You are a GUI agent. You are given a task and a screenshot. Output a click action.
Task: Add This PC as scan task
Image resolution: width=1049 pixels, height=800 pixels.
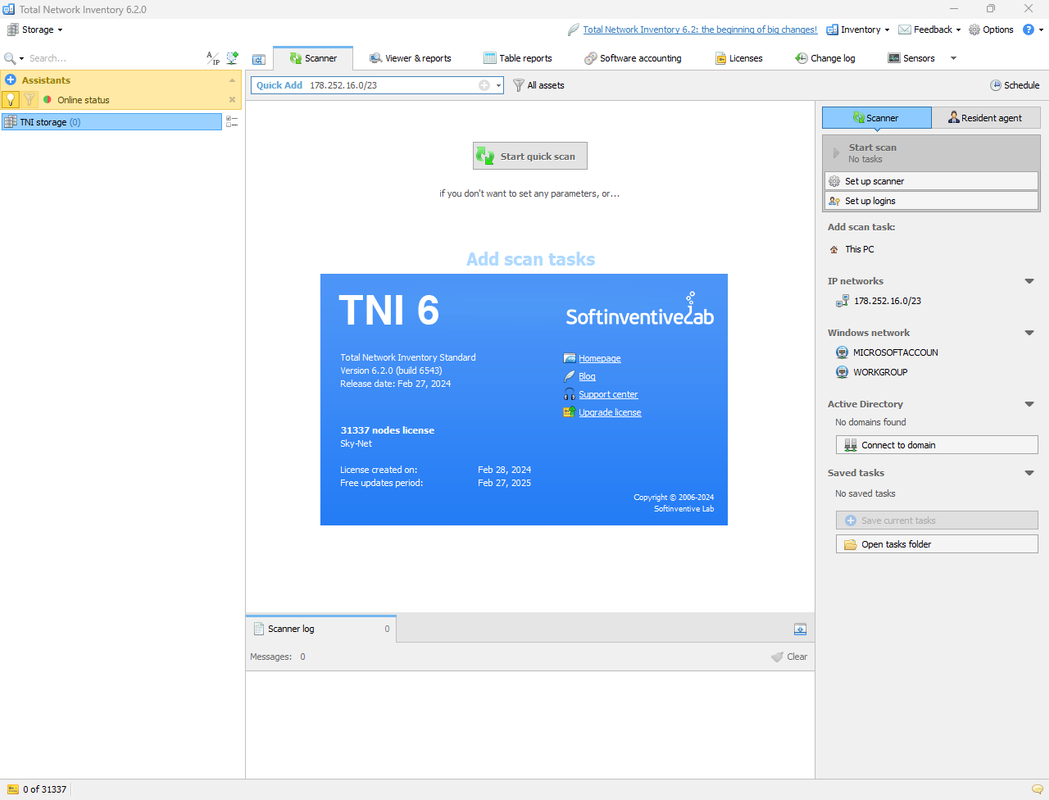852,249
